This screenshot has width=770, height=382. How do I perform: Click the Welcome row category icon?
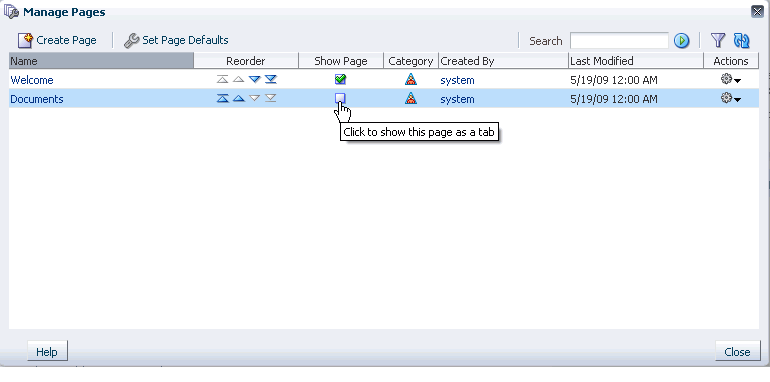411,79
